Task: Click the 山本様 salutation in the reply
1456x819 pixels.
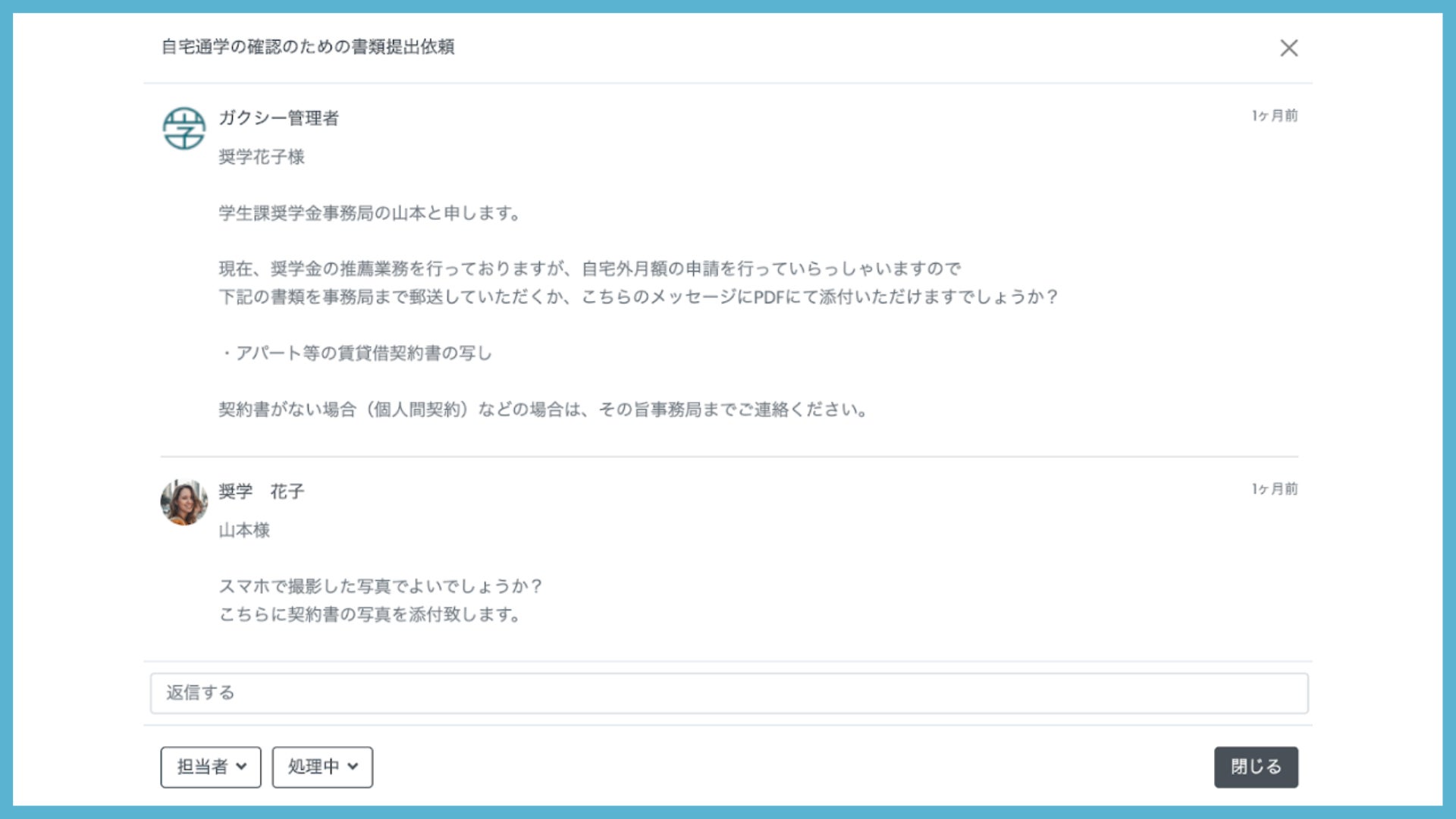Action: pyautogui.click(x=244, y=530)
